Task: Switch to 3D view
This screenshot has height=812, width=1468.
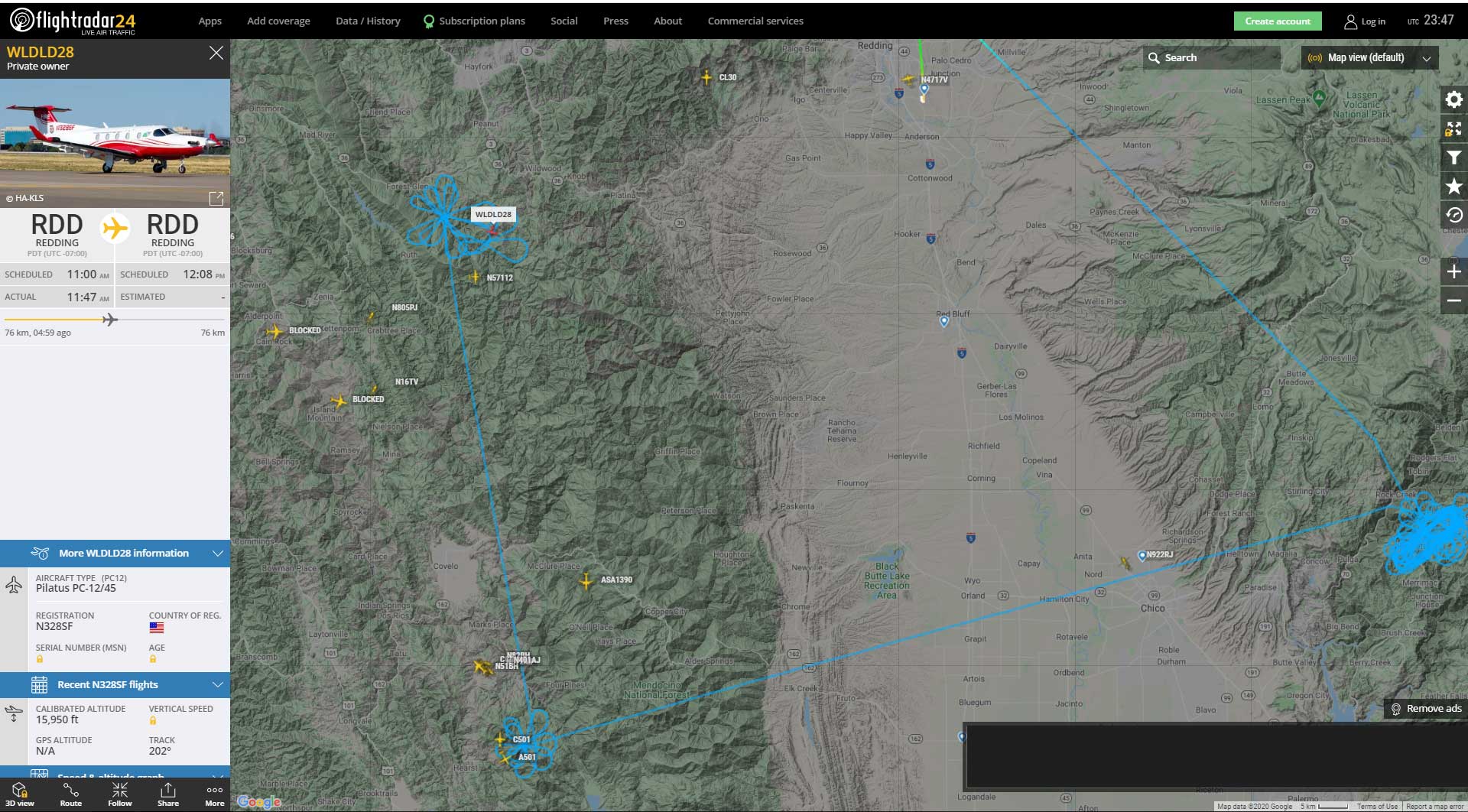Action: (x=20, y=794)
